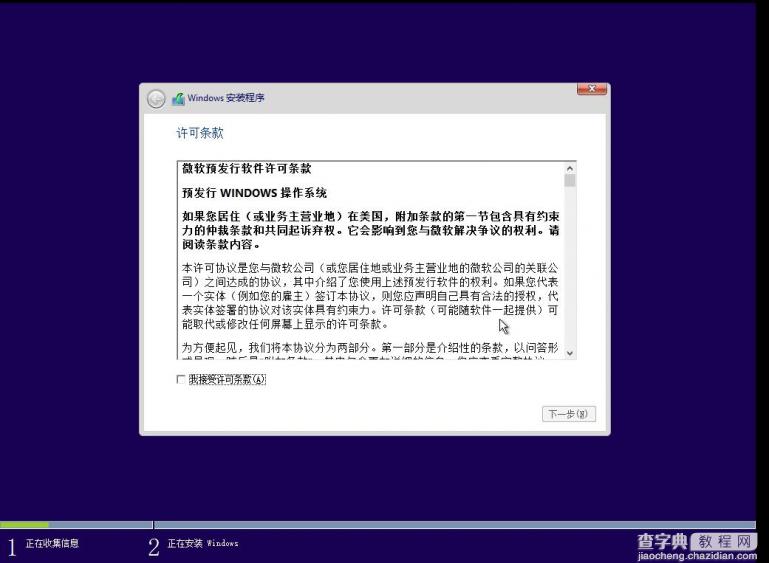The image size is (769, 563).
Task: Click the Windows setup program icon
Action: pos(178,99)
